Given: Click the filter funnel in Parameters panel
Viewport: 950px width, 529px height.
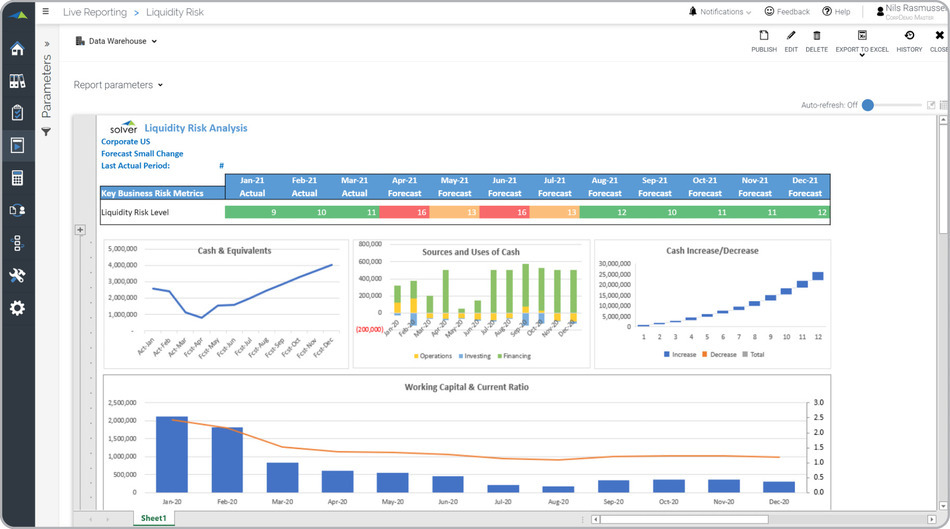Looking at the screenshot, I should [x=46, y=132].
